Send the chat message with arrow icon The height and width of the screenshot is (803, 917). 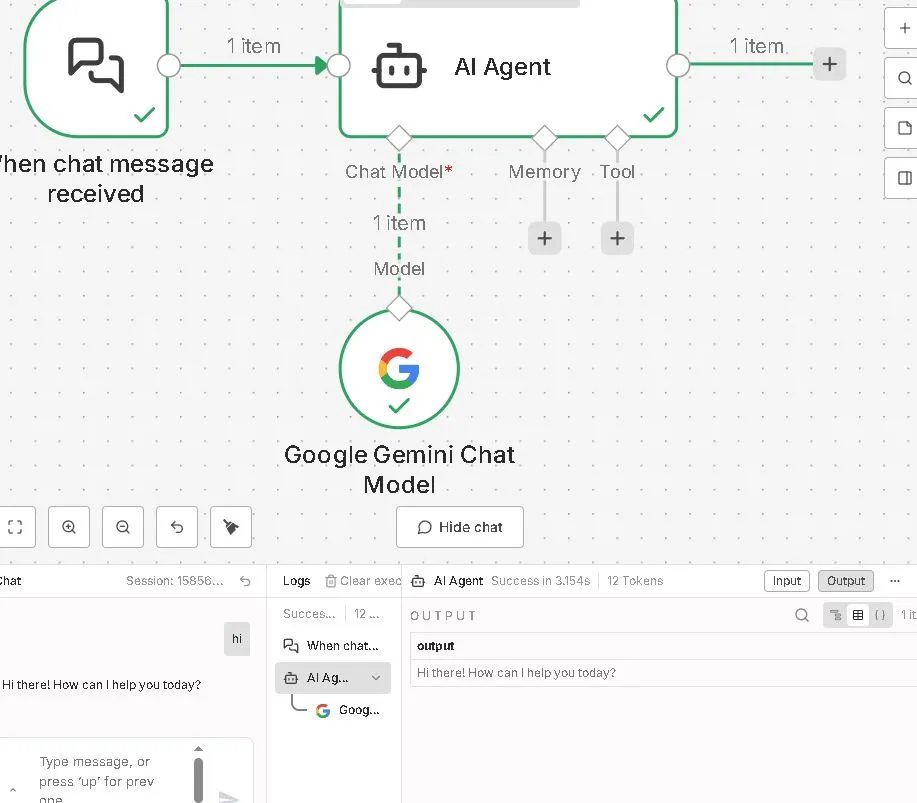229,797
